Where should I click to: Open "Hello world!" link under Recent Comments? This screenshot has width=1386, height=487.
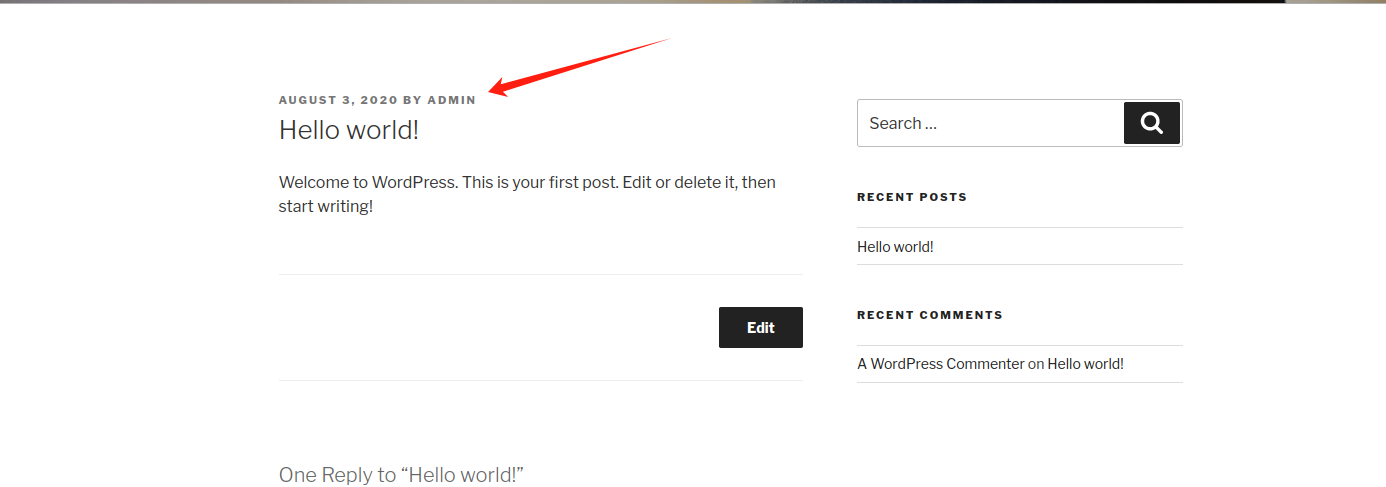1085,364
